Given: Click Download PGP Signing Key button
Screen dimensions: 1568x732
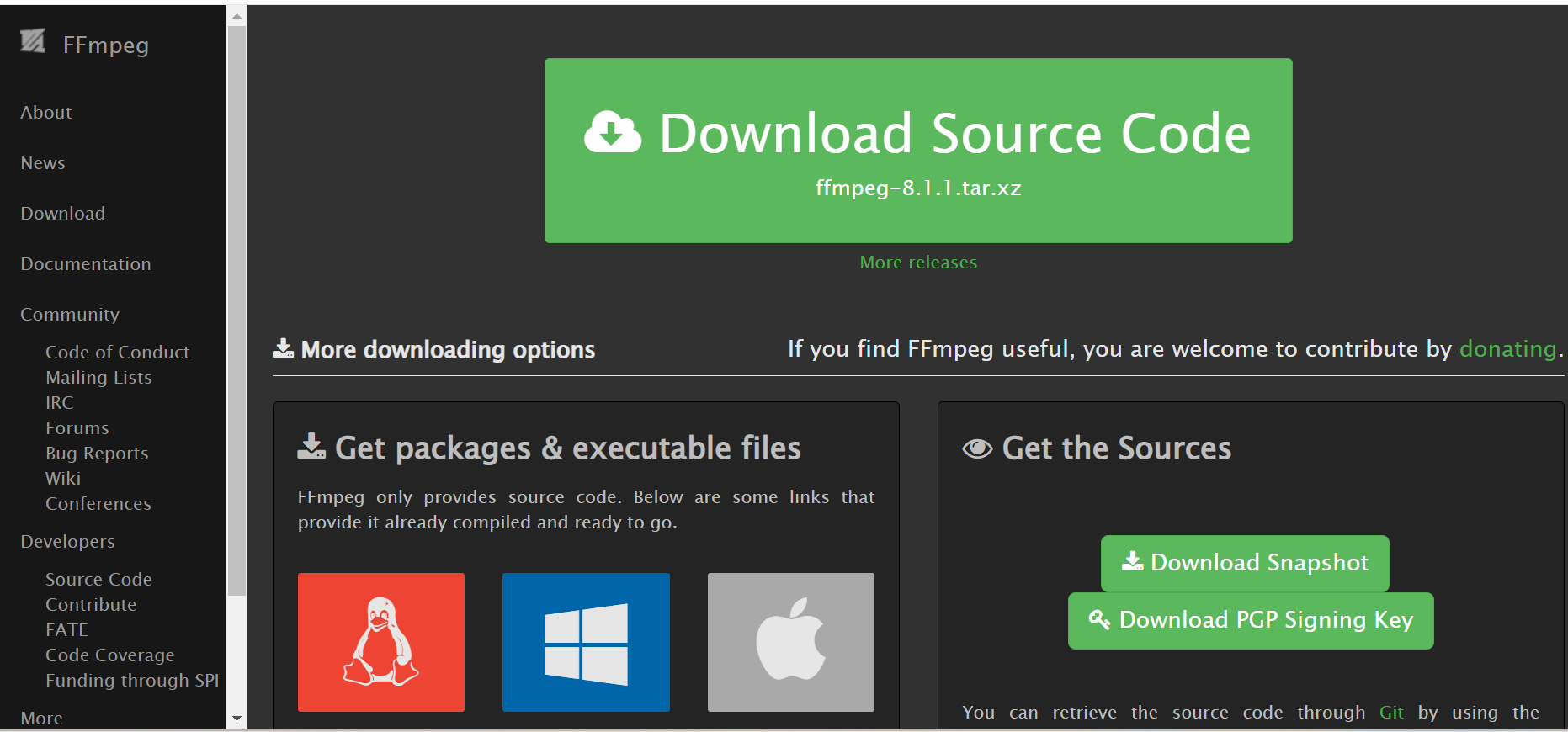Looking at the screenshot, I should click(x=1251, y=621).
